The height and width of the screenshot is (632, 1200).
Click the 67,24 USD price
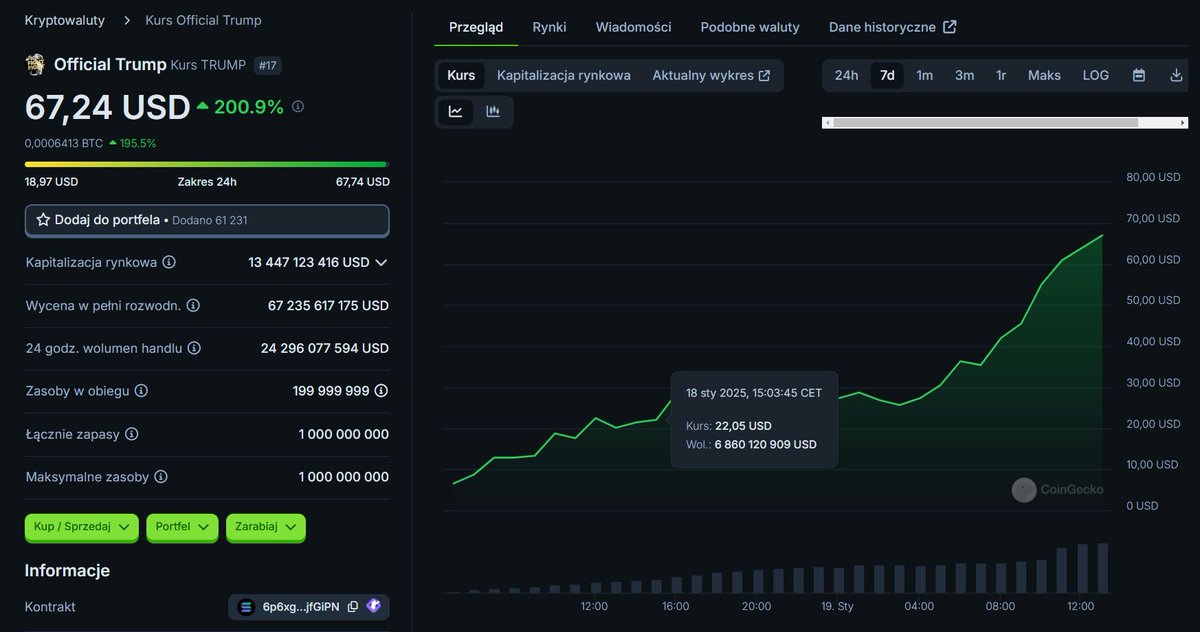pyautogui.click(x=107, y=107)
